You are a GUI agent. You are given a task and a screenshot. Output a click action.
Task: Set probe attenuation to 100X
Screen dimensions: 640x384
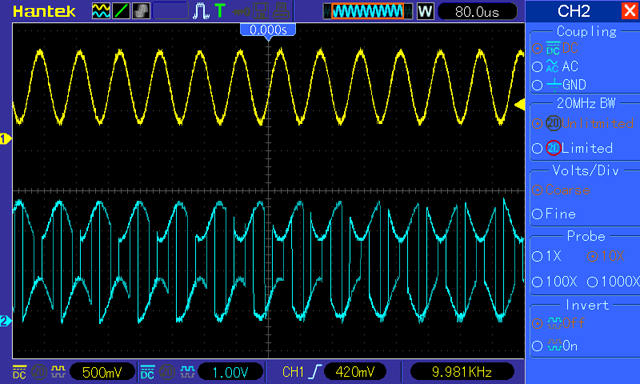[555, 282]
